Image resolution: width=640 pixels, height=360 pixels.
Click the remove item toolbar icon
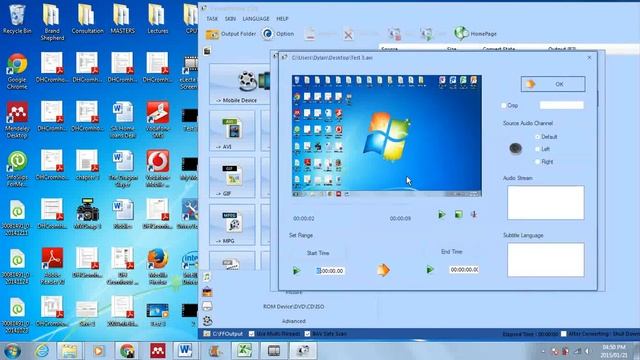pos(310,34)
